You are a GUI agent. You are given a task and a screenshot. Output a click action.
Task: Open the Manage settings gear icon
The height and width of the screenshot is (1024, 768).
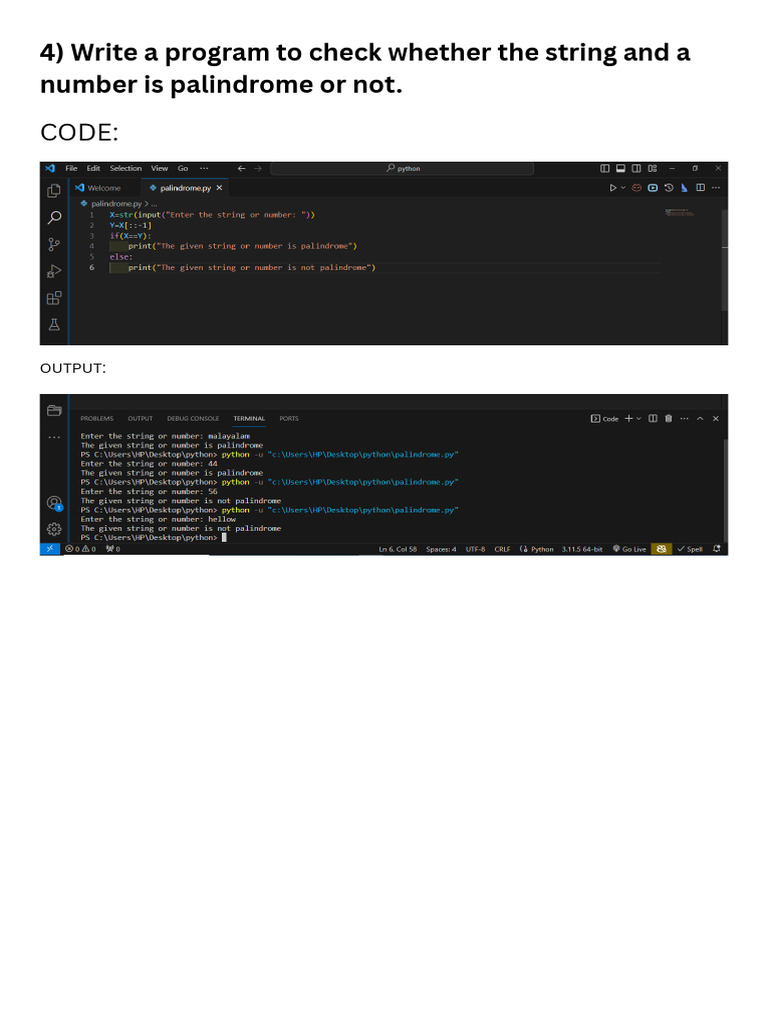[54, 529]
